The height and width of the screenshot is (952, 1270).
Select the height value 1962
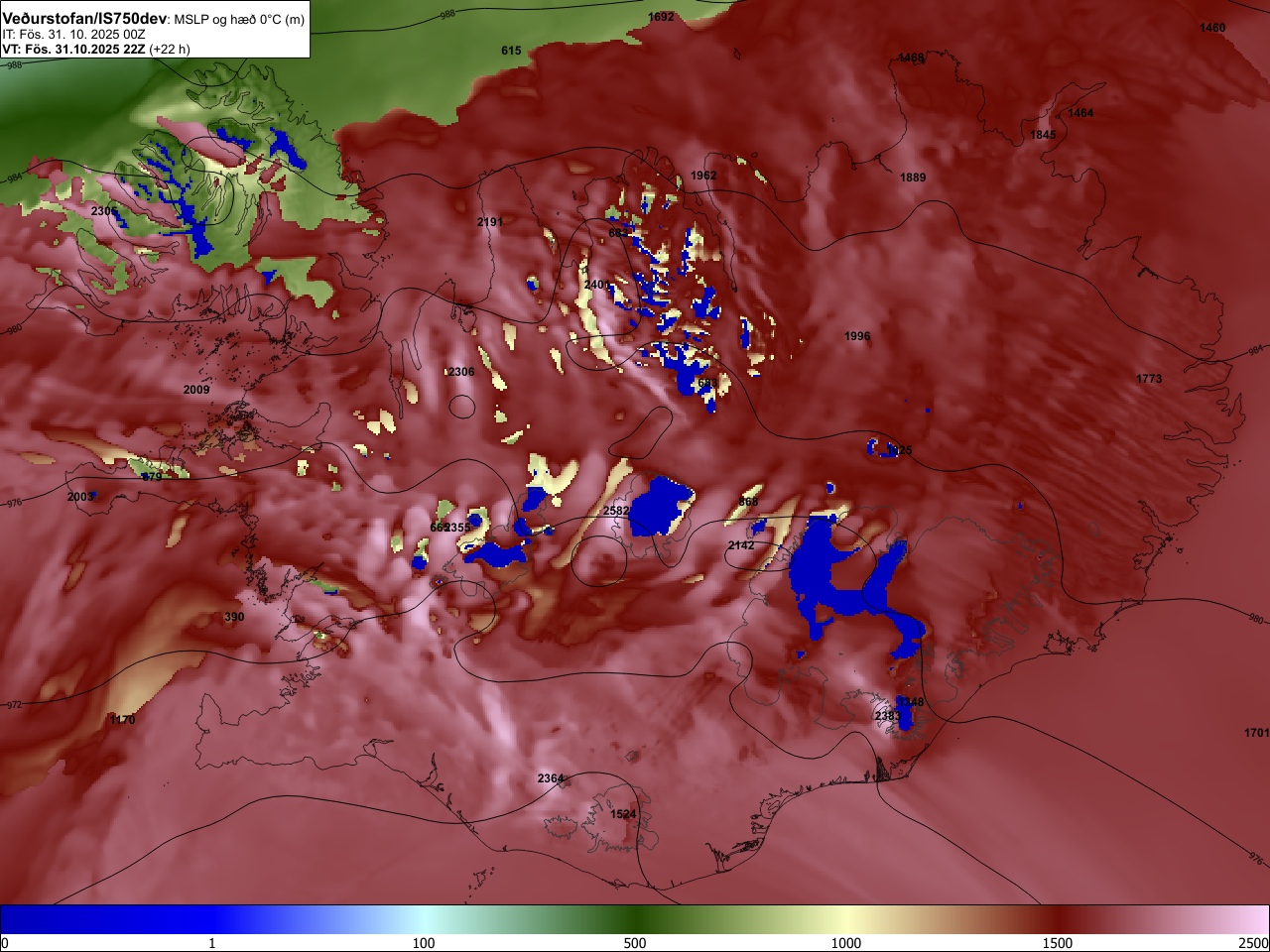tap(703, 176)
